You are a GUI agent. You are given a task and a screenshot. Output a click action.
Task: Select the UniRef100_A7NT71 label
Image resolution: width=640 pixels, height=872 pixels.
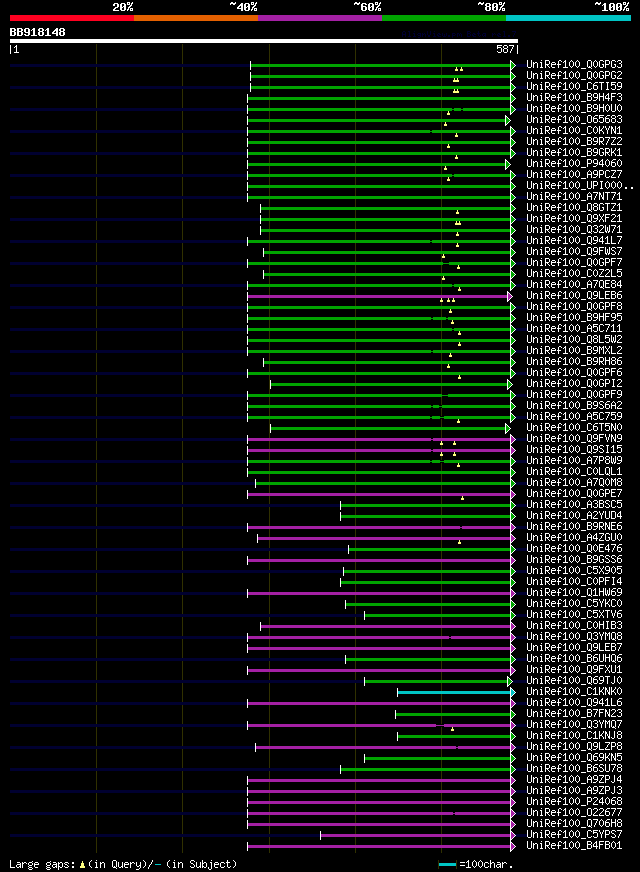574,197
